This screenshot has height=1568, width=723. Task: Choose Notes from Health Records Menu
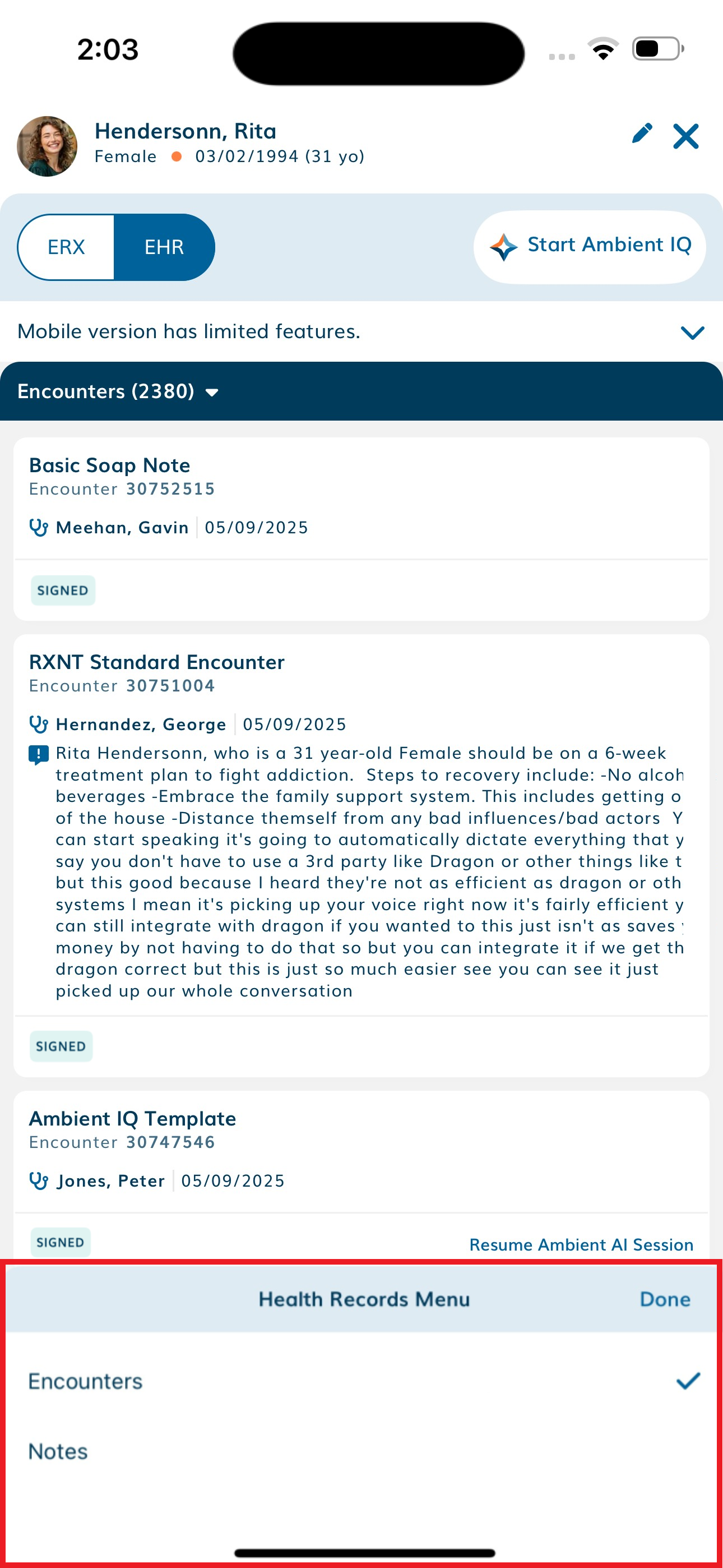pos(361,1452)
